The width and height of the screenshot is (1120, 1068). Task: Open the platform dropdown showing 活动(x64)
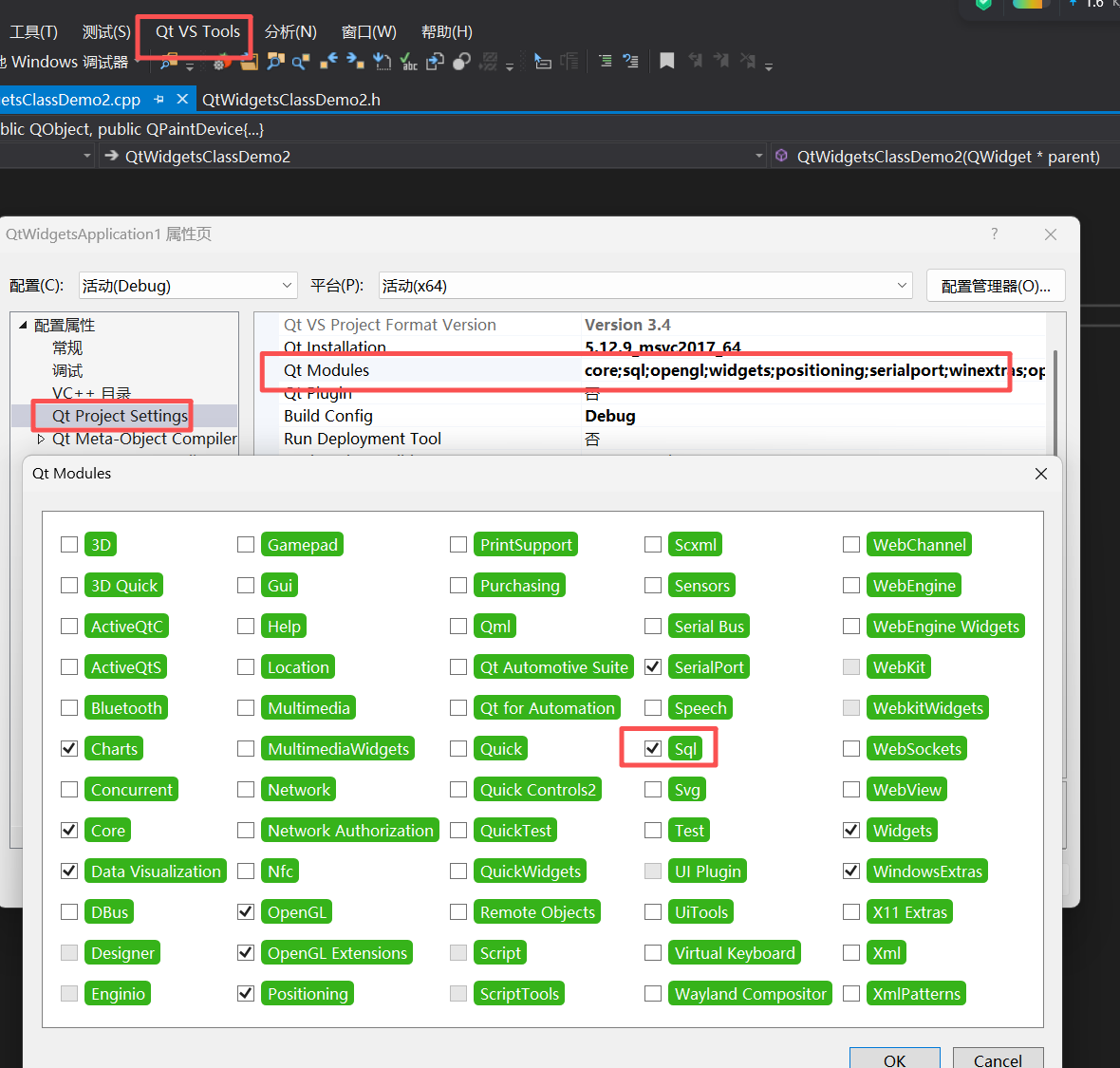tap(645, 286)
